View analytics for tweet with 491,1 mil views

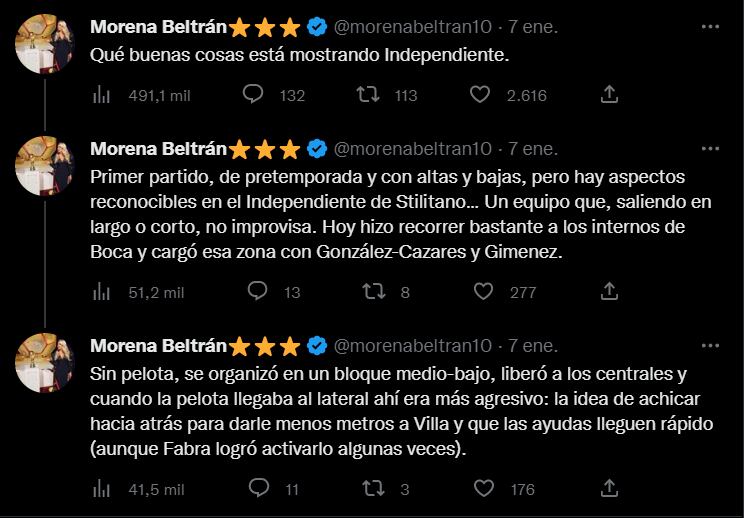tap(101, 95)
